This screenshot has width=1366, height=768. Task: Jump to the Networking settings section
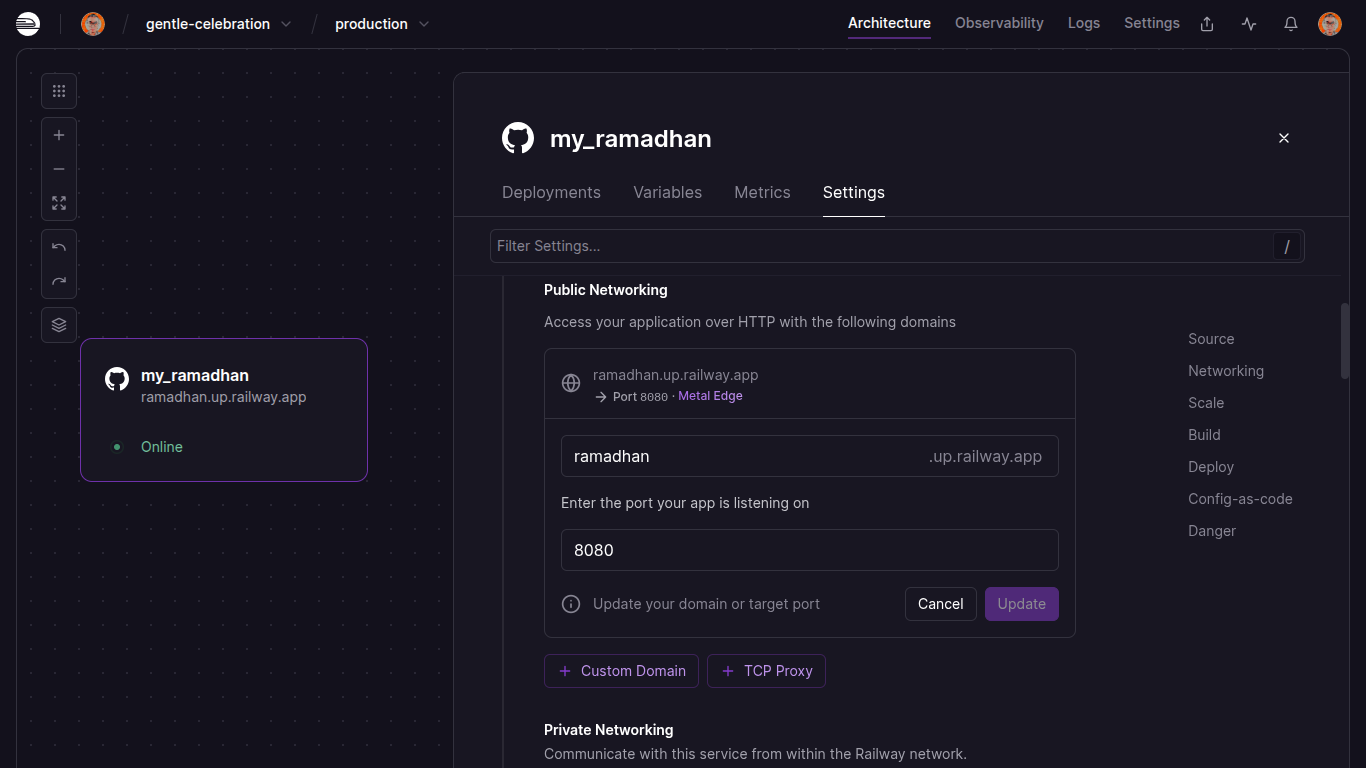(1226, 371)
